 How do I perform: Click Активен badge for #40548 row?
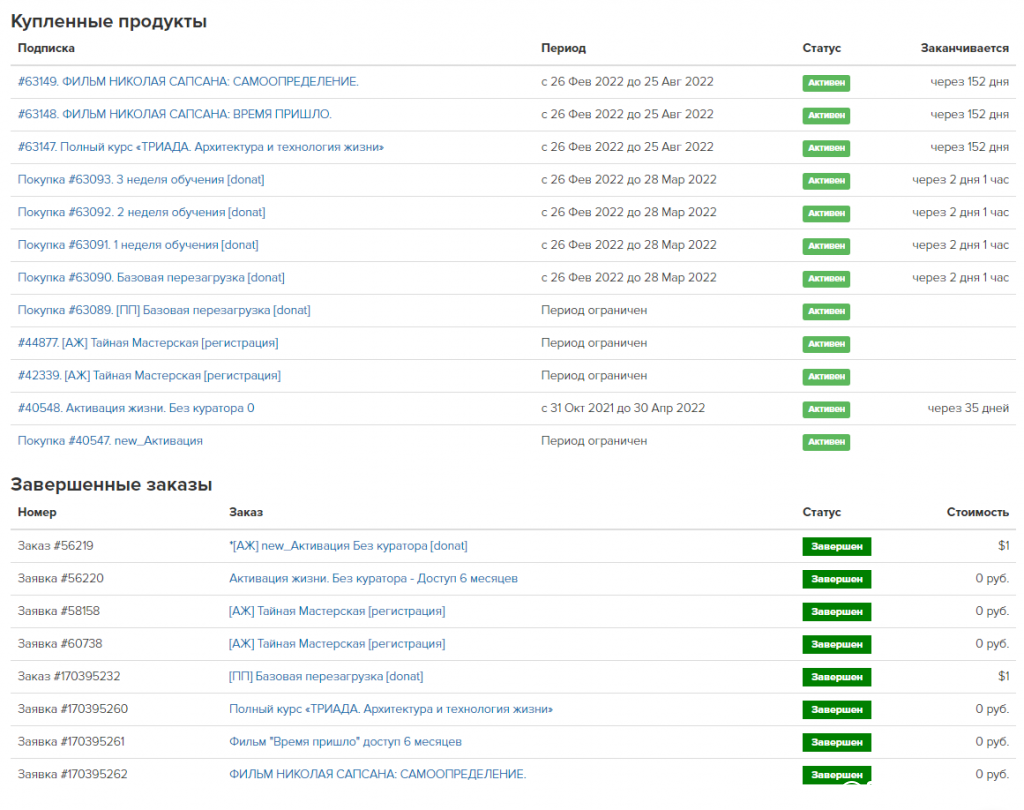click(826, 409)
